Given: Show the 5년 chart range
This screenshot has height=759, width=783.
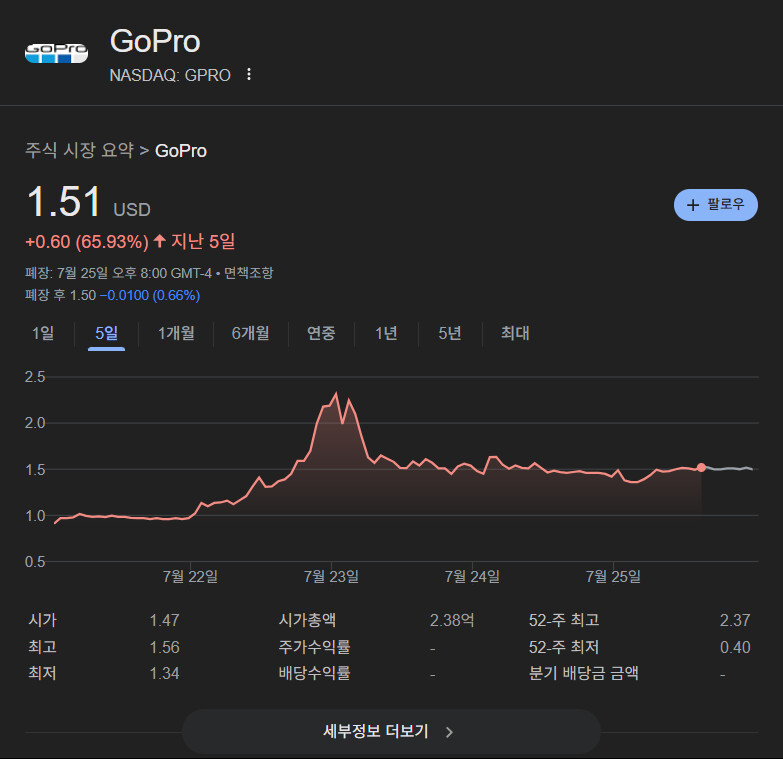Looking at the screenshot, I should (450, 333).
